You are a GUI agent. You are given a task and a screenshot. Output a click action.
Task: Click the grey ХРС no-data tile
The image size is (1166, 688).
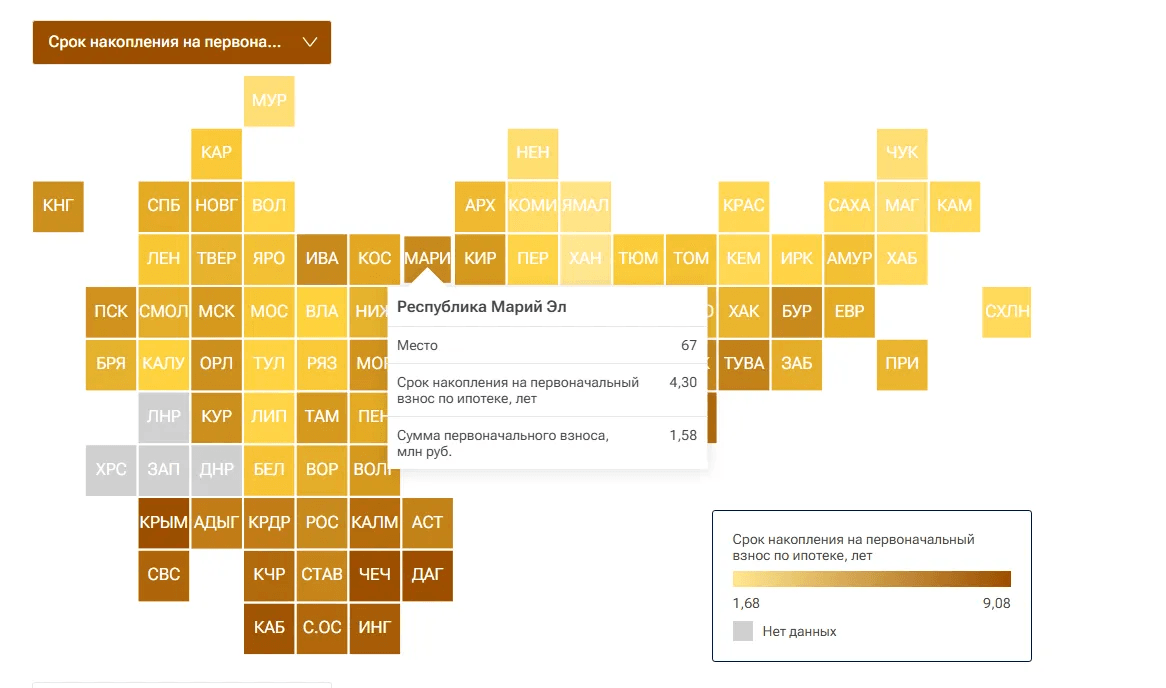point(111,469)
